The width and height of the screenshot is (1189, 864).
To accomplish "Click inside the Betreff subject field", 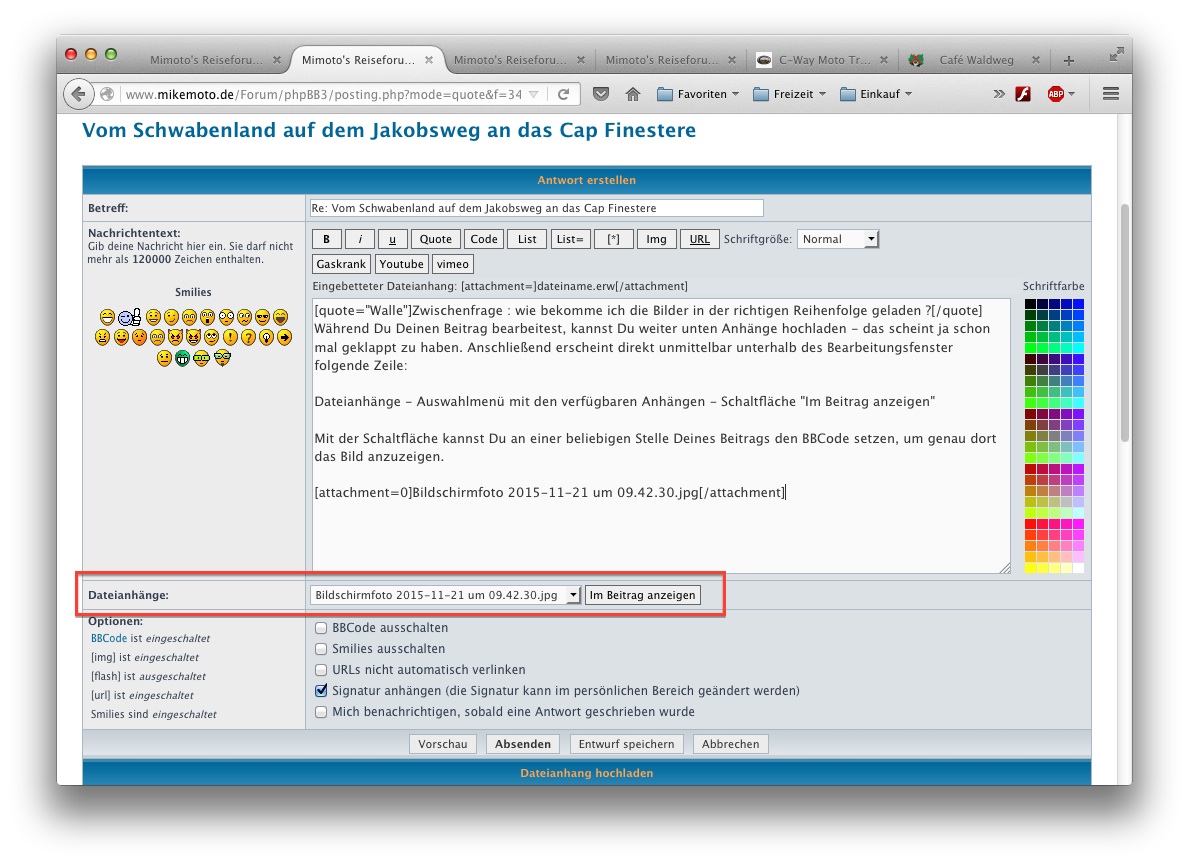I will 536,208.
